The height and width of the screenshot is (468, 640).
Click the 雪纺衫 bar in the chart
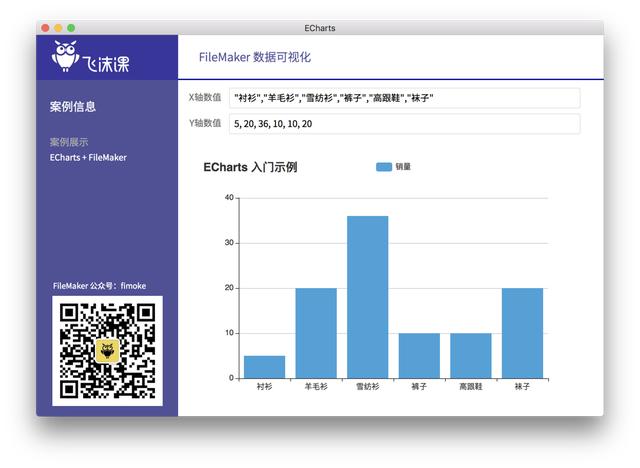[x=368, y=297]
